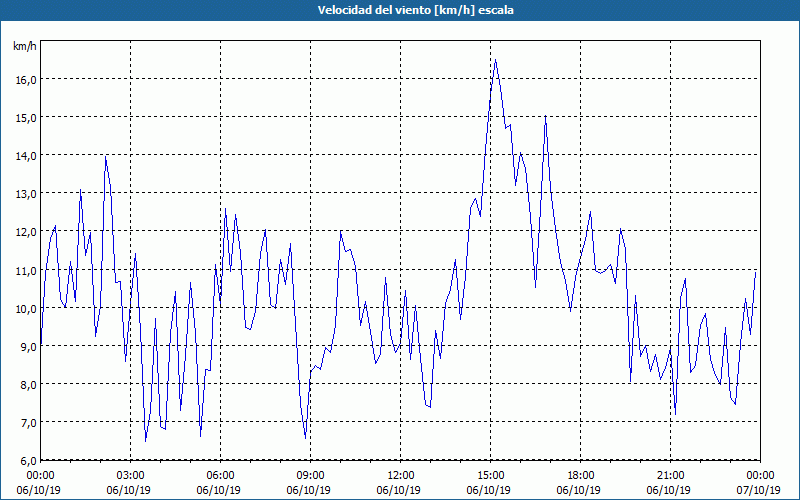This screenshot has width=800, height=500.
Task: Click the "00:00" label at the y-axis origin
Action: click(41, 476)
